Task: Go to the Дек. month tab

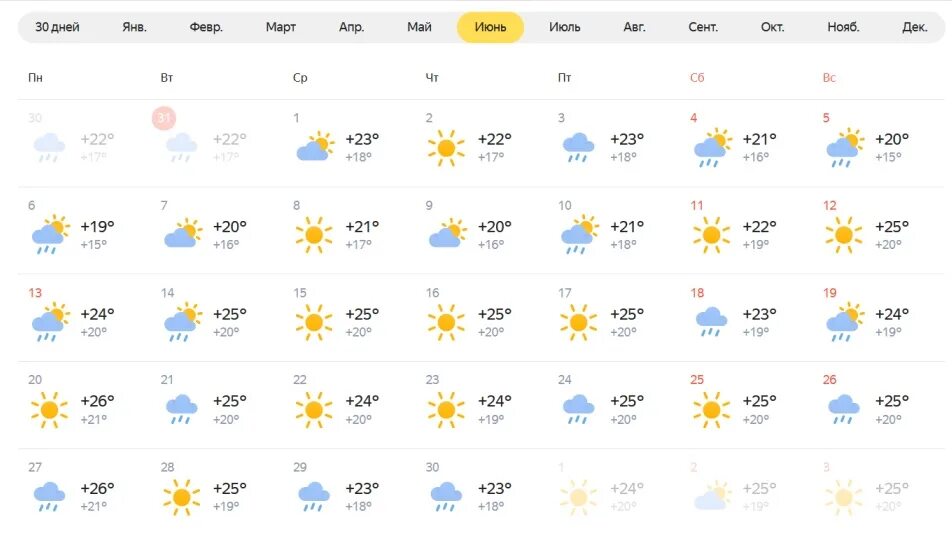Action: click(x=914, y=27)
